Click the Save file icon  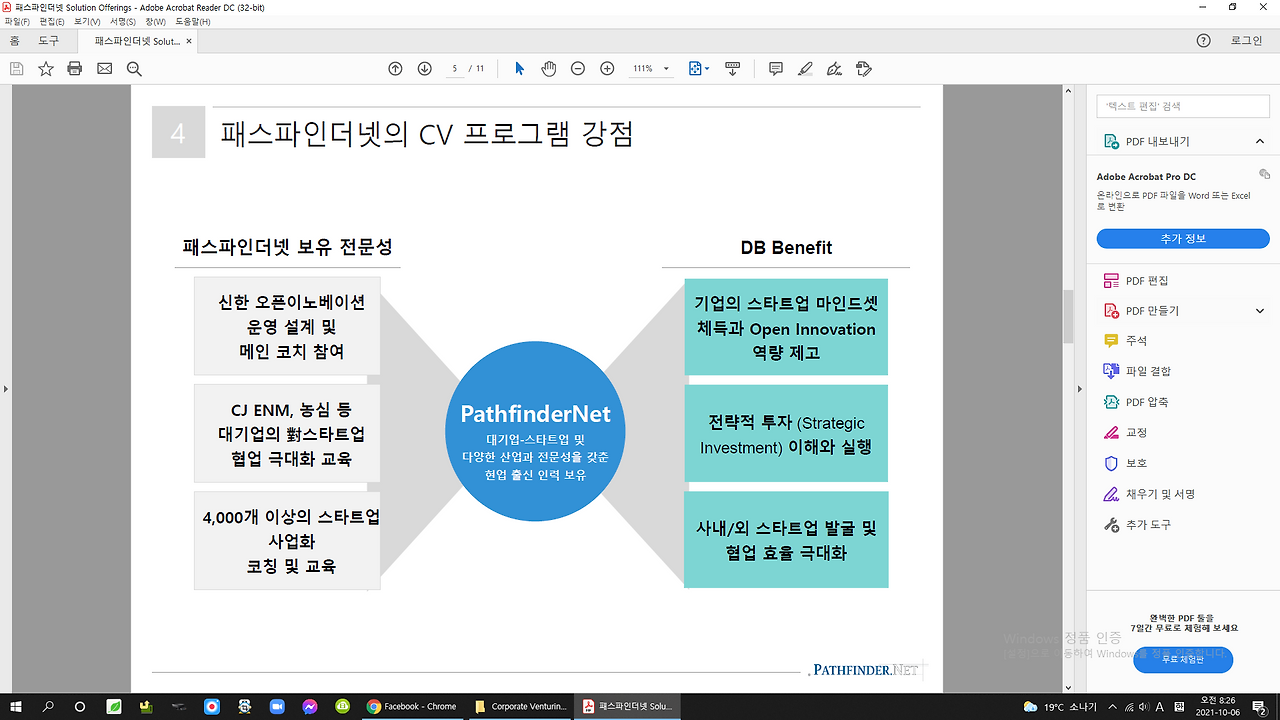16,69
